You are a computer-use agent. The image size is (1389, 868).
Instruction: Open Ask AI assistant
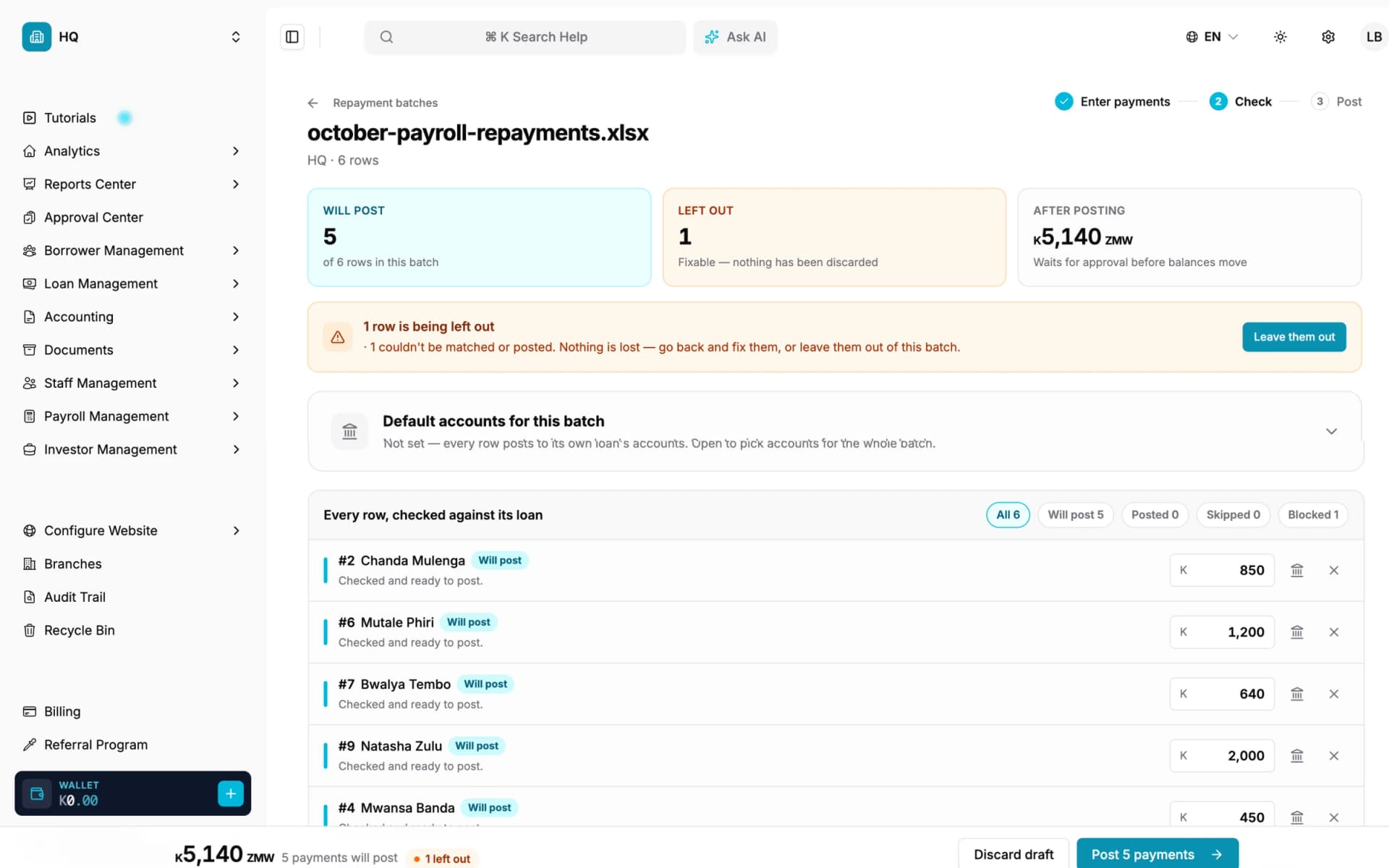click(735, 37)
